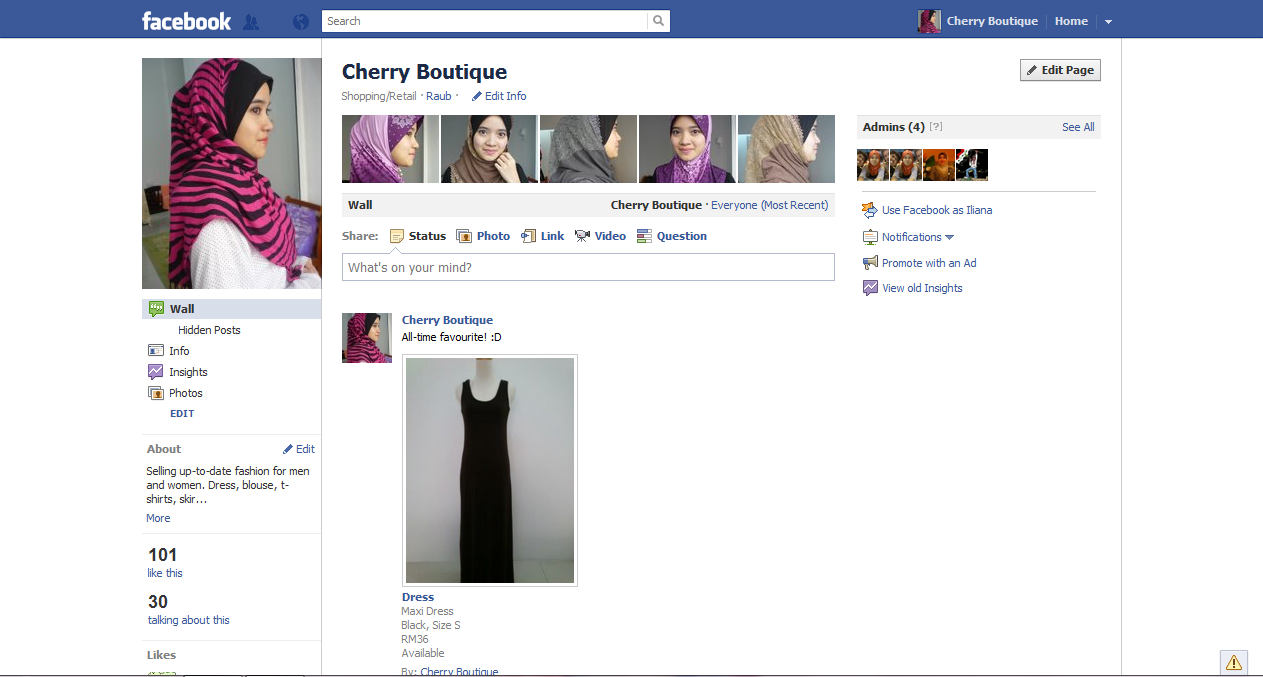Image resolution: width=1263 pixels, height=677 pixels.
Task: Open the Raub location link
Action: point(439,96)
